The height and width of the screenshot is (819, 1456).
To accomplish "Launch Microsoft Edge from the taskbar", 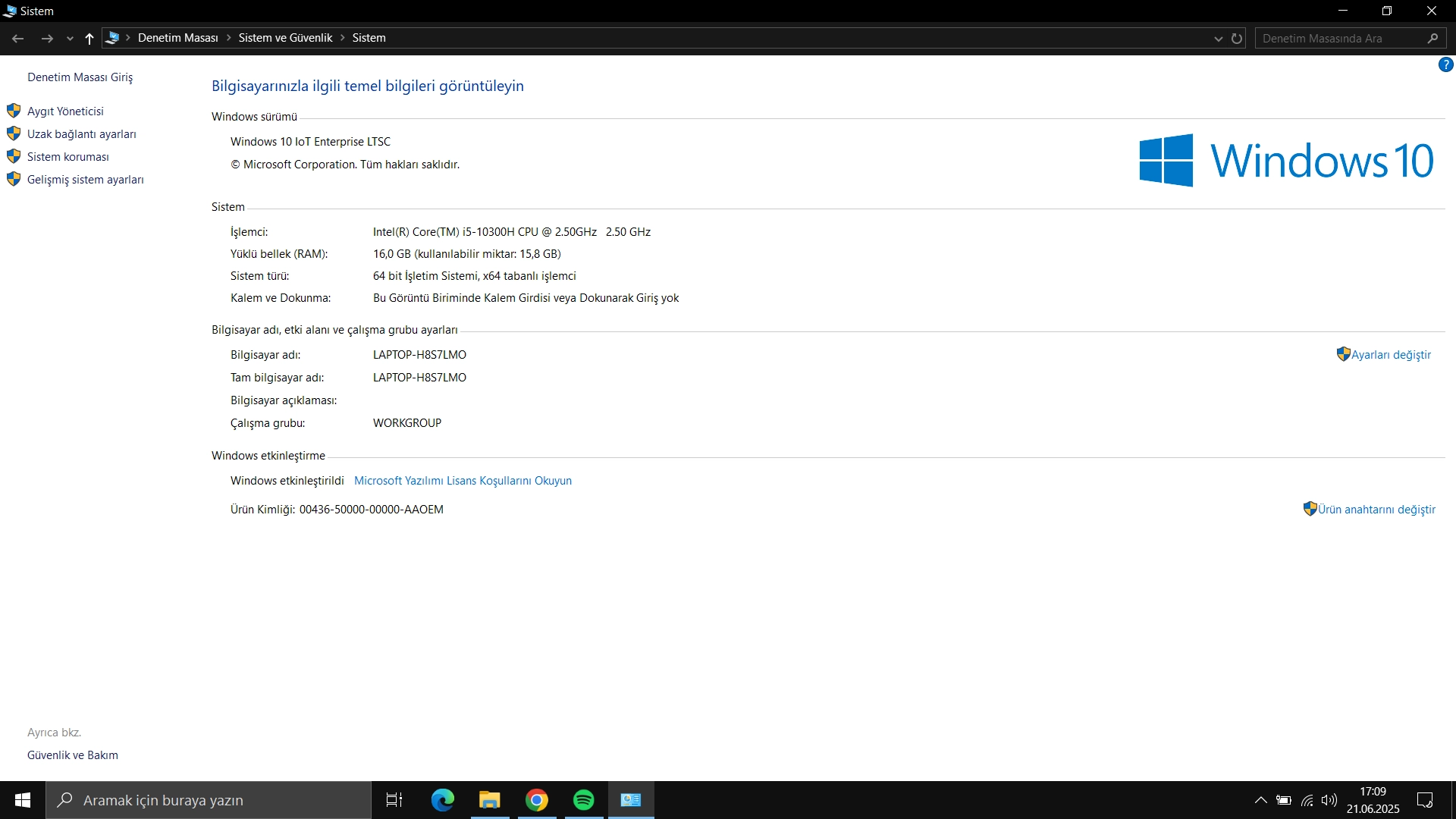I will click(x=442, y=800).
